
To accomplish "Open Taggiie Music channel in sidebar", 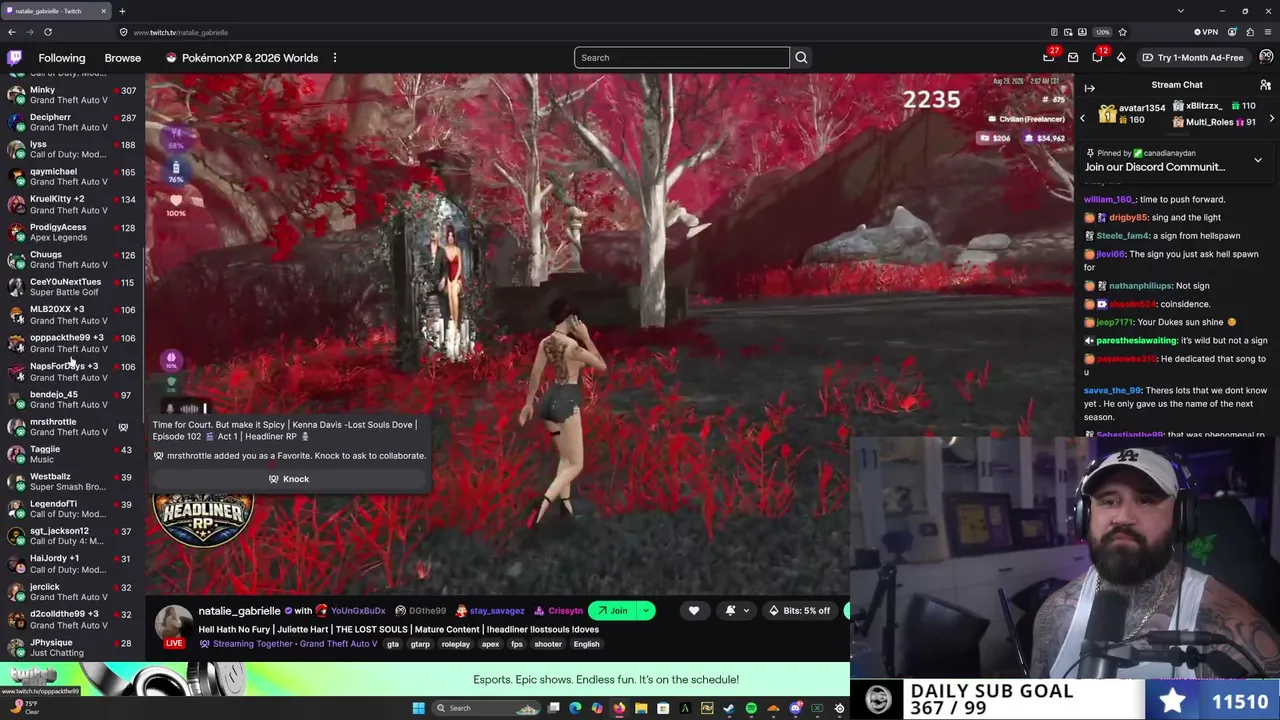I will 72,454.
